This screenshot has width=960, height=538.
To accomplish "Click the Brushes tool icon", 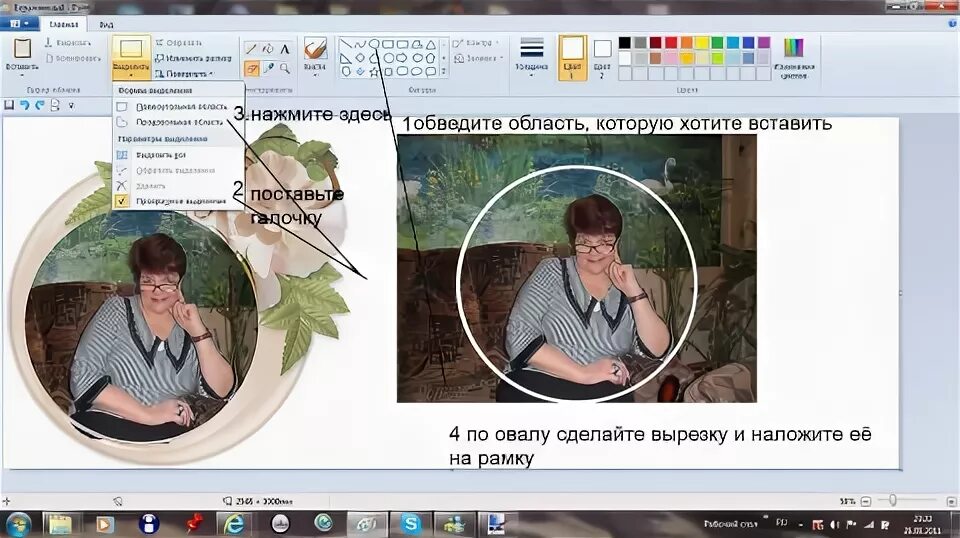I will [x=315, y=48].
